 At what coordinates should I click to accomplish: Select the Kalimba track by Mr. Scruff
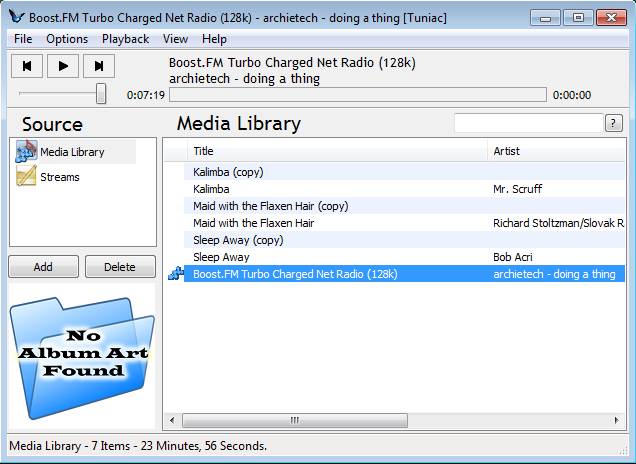point(404,189)
